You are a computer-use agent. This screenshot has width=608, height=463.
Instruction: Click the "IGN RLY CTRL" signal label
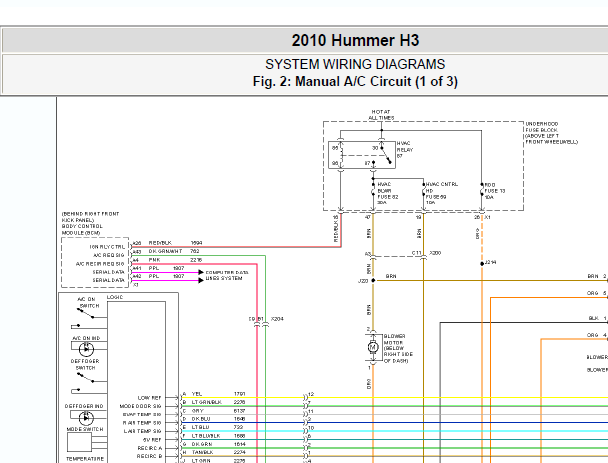[x=107, y=247]
